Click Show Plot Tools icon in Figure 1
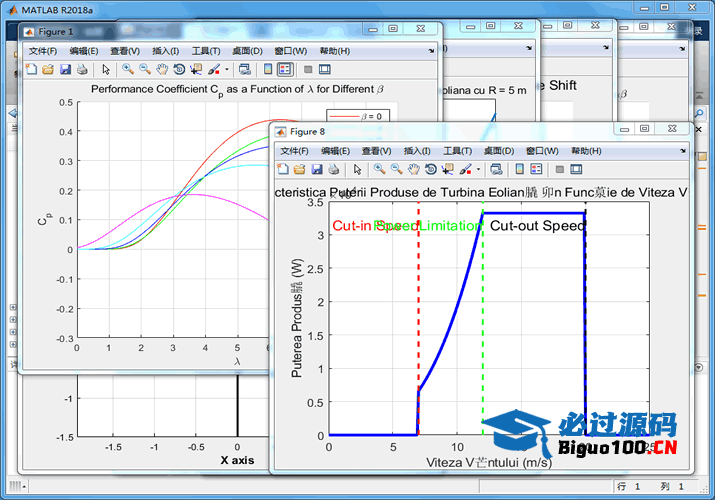The height and width of the screenshot is (500, 715). click(x=325, y=69)
